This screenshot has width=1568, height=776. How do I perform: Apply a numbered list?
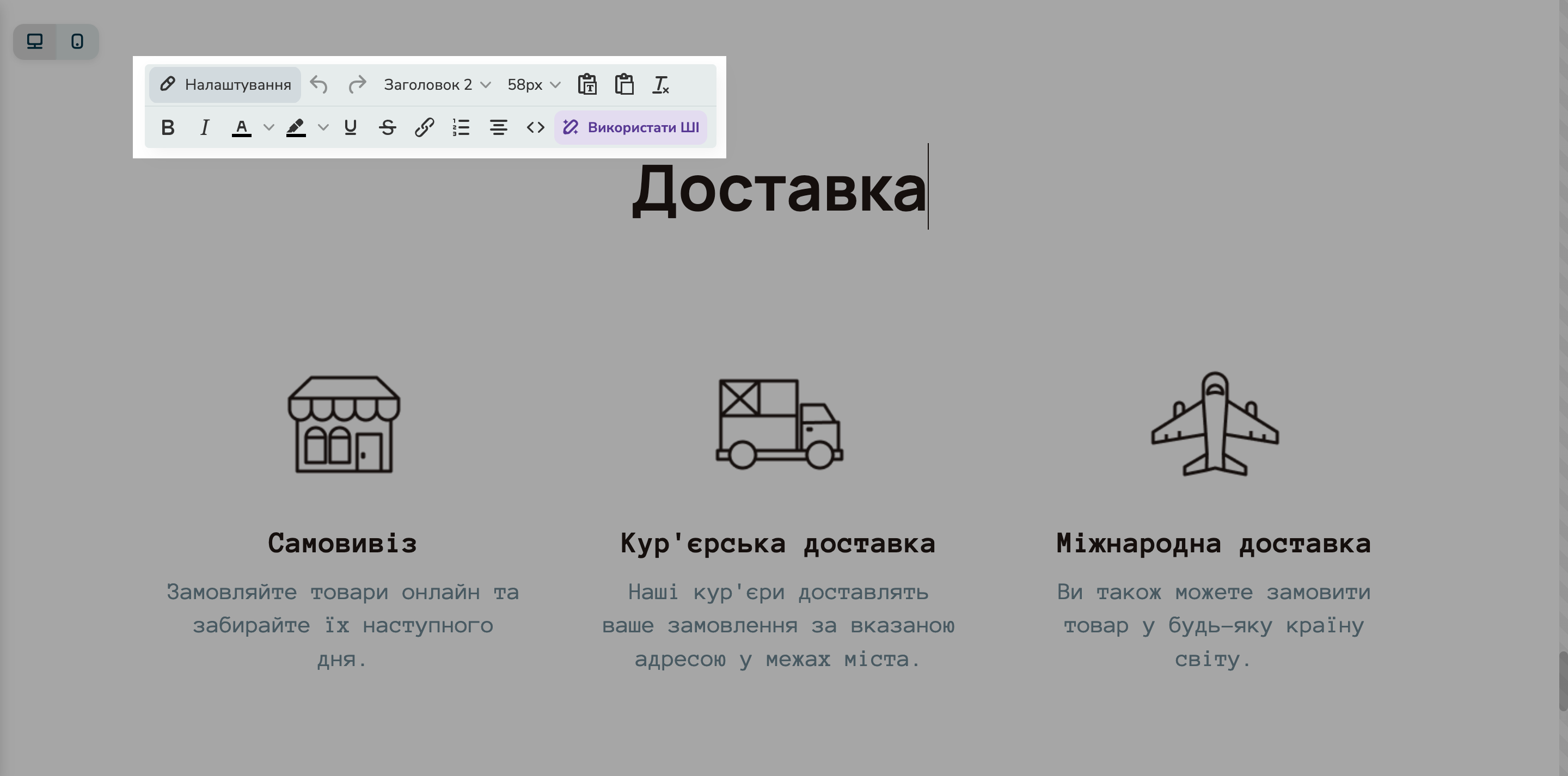pyautogui.click(x=461, y=128)
